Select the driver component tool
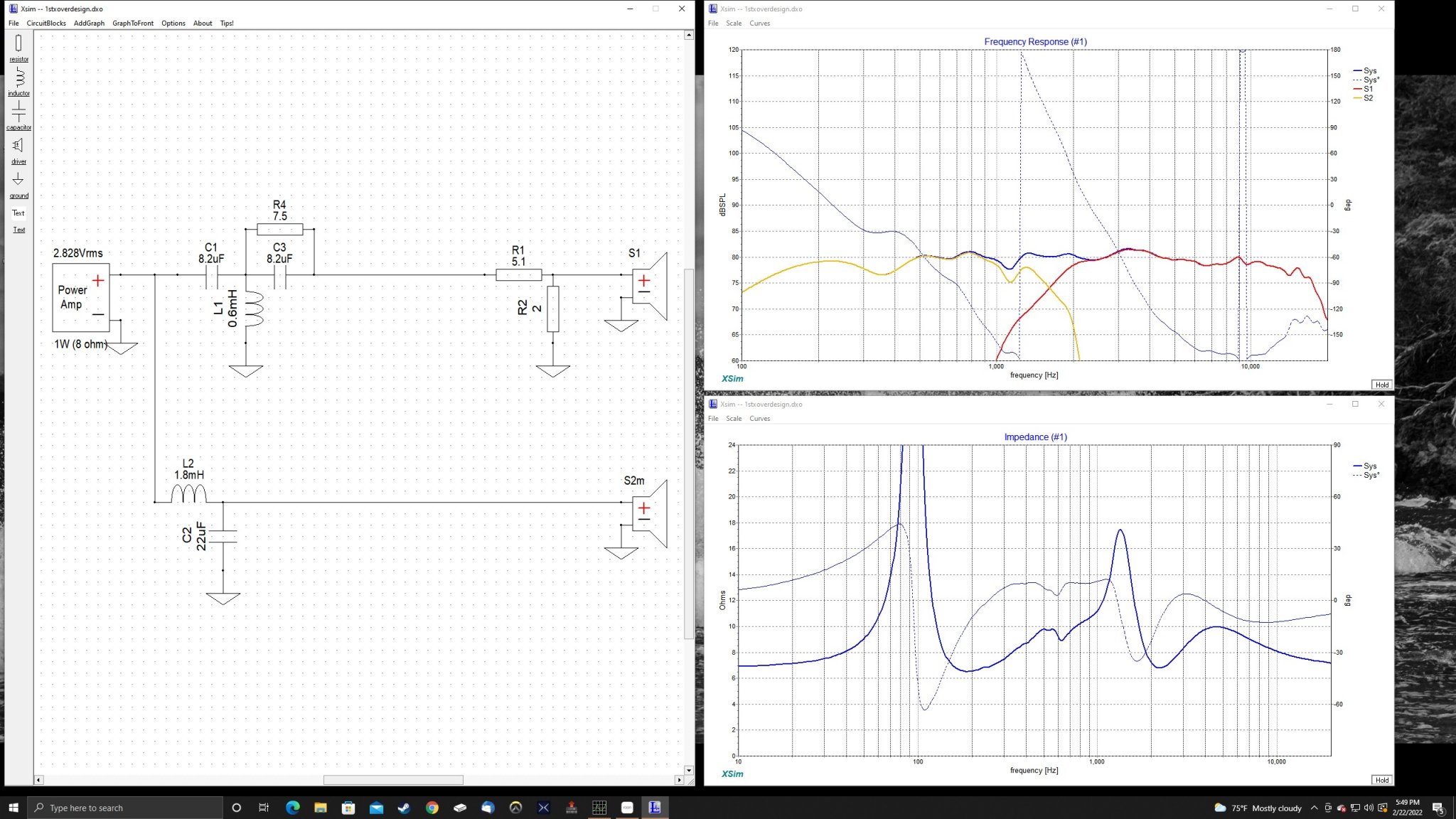This screenshot has width=1456, height=819. [x=18, y=150]
